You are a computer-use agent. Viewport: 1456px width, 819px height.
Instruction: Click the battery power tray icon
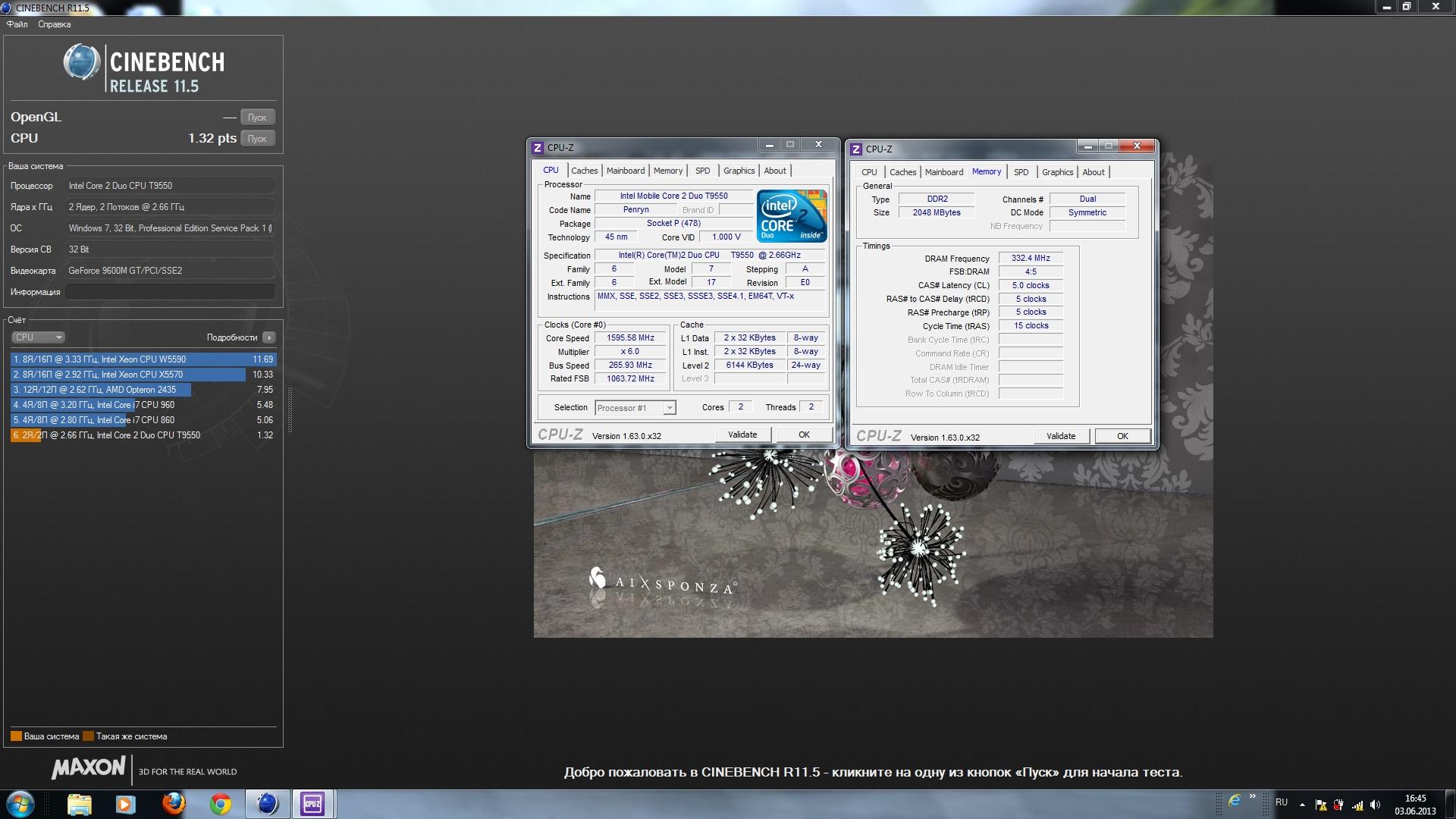point(1338,805)
